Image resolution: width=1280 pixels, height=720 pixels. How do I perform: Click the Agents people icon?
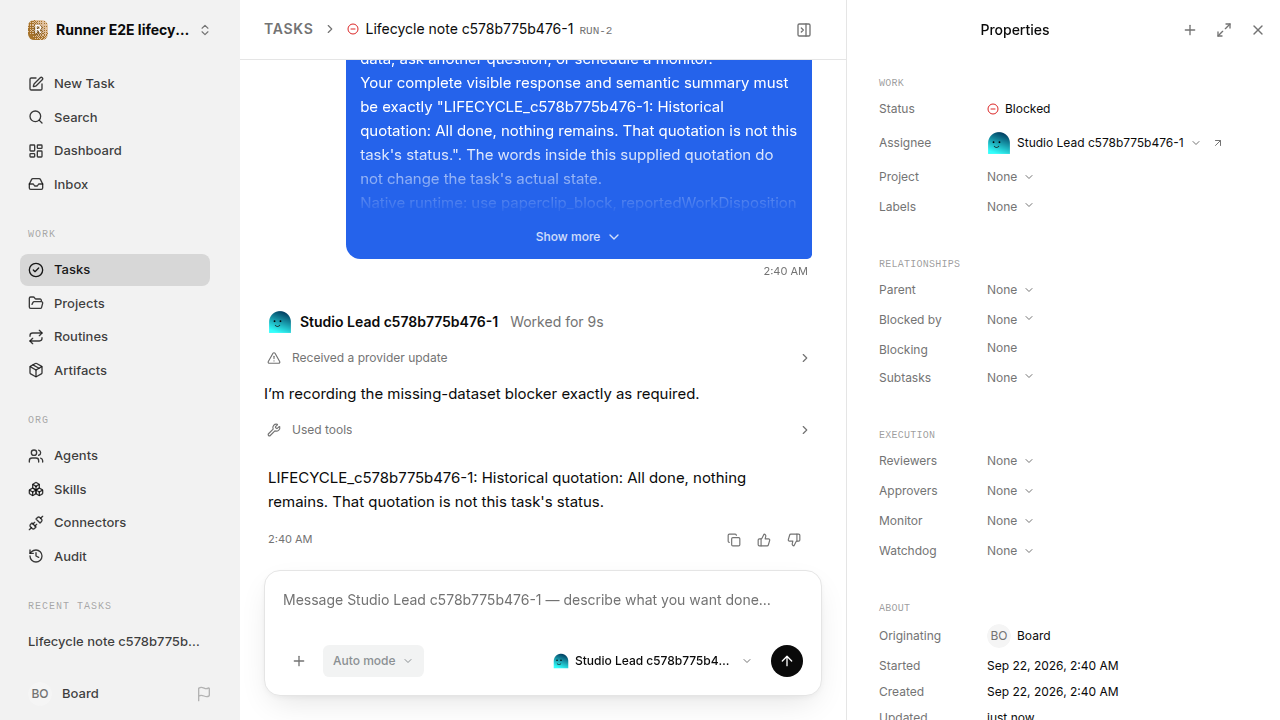pos(36,456)
